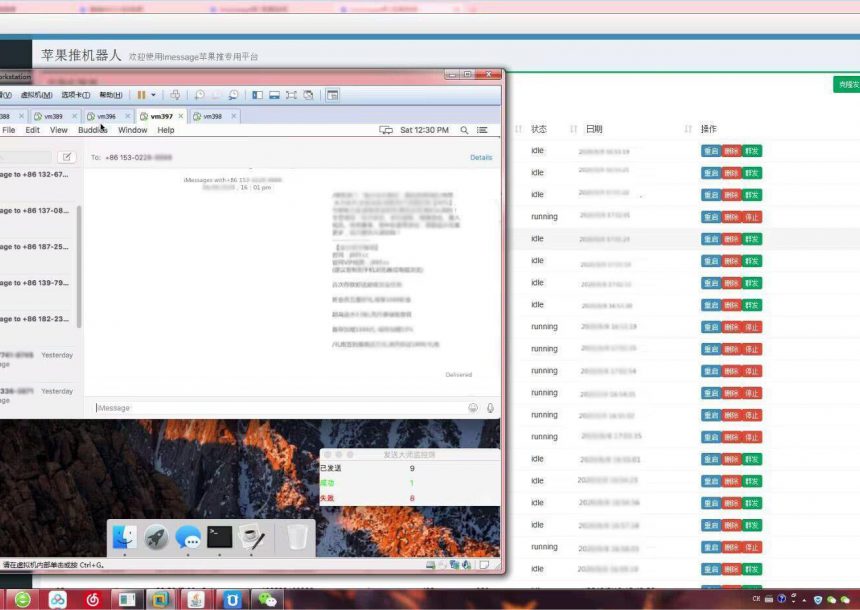This screenshot has width=860, height=610.
Task: Close the vm389 tab
Action: 75,116
